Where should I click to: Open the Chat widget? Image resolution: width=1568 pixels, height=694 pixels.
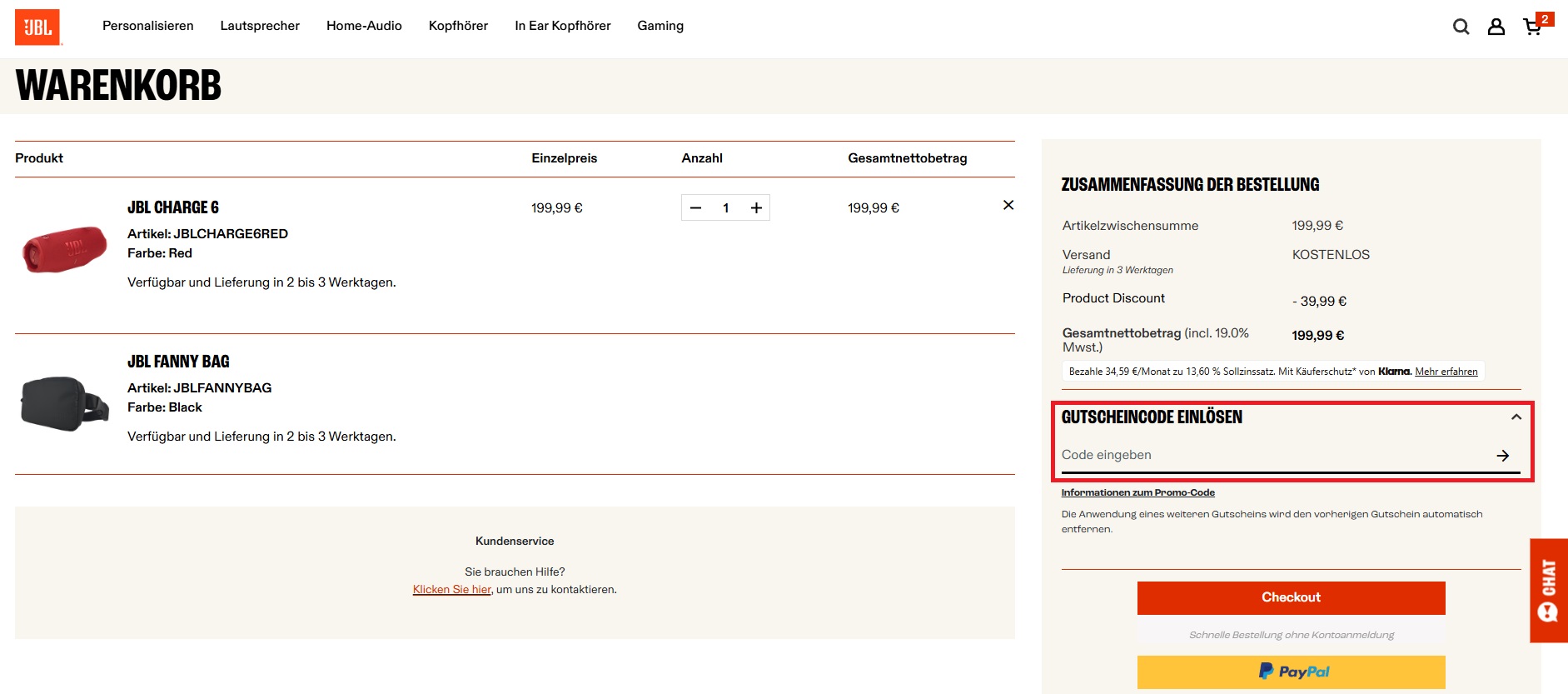click(x=1549, y=590)
